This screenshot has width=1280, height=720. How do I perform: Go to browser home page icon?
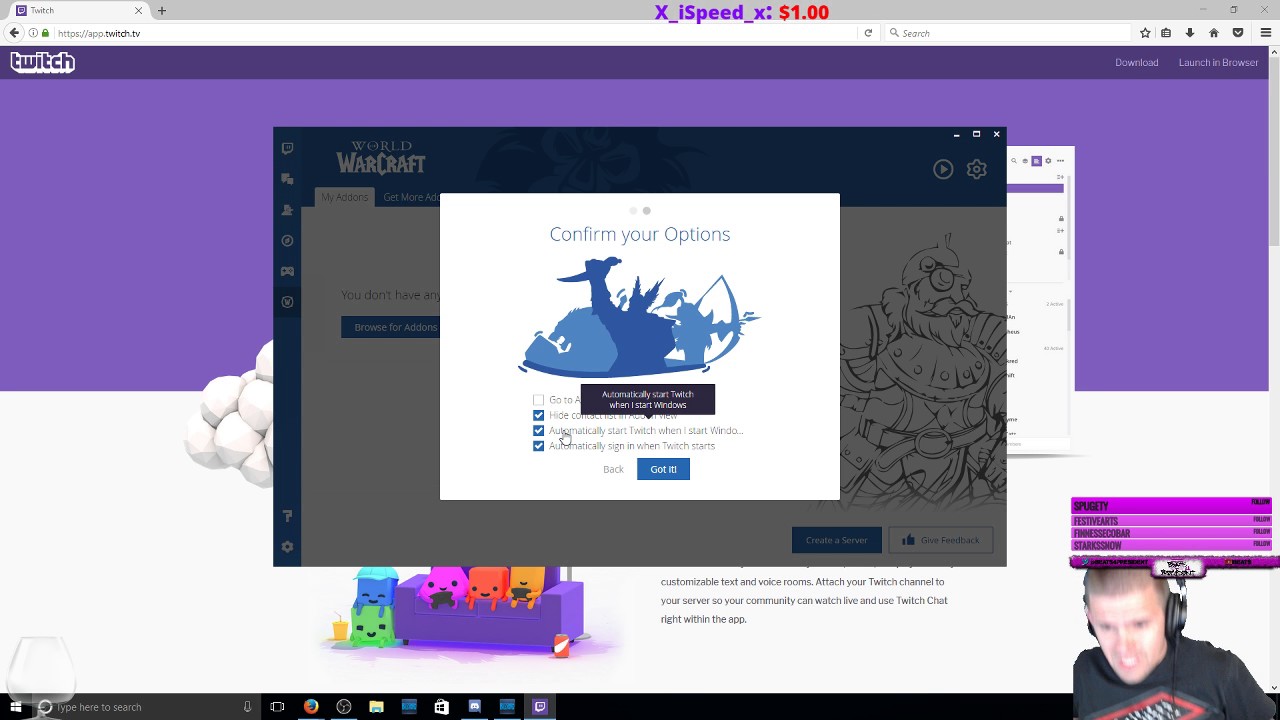click(x=1214, y=33)
